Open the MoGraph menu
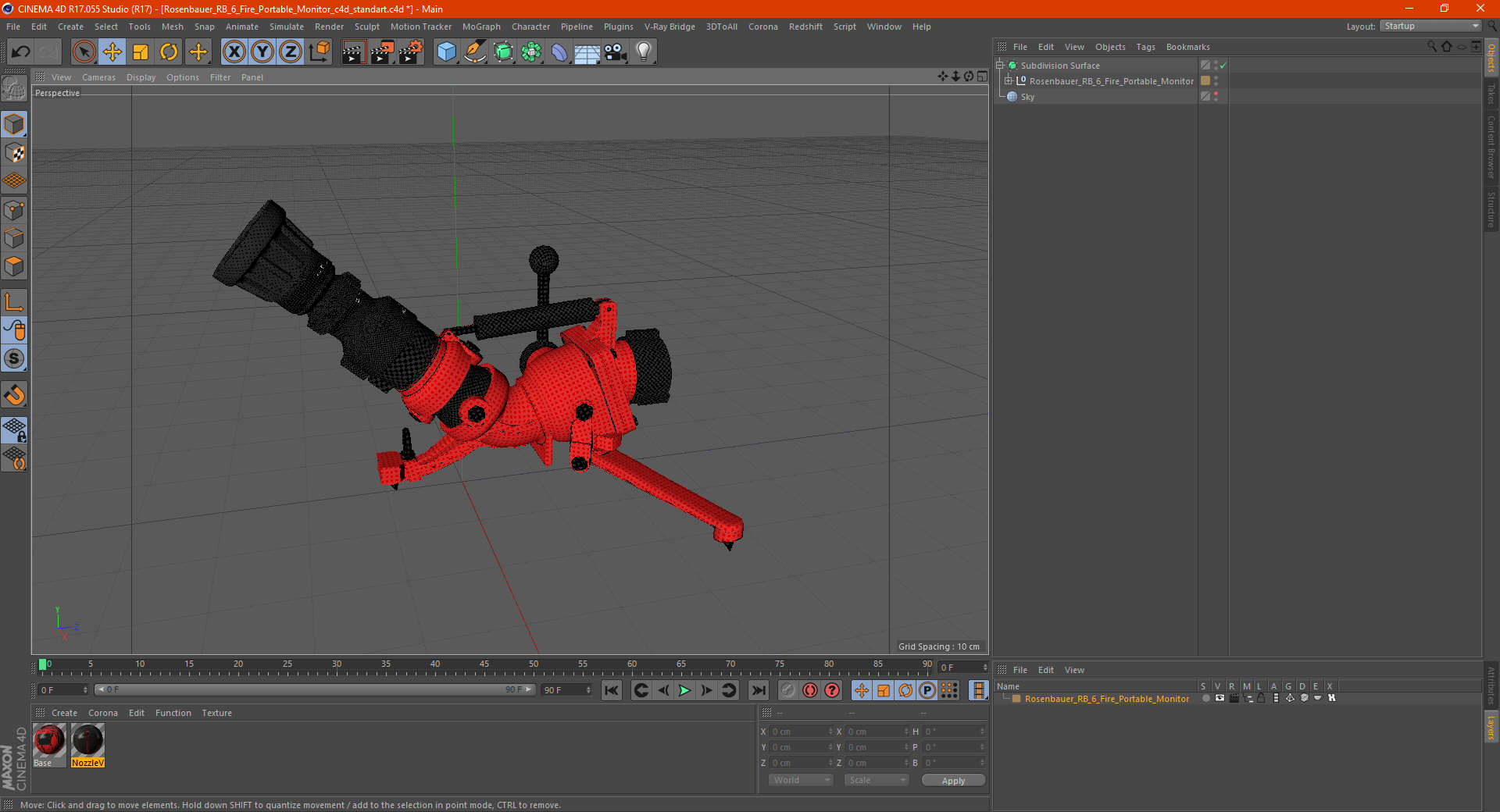This screenshot has width=1500, height=812. coord(481,27)
